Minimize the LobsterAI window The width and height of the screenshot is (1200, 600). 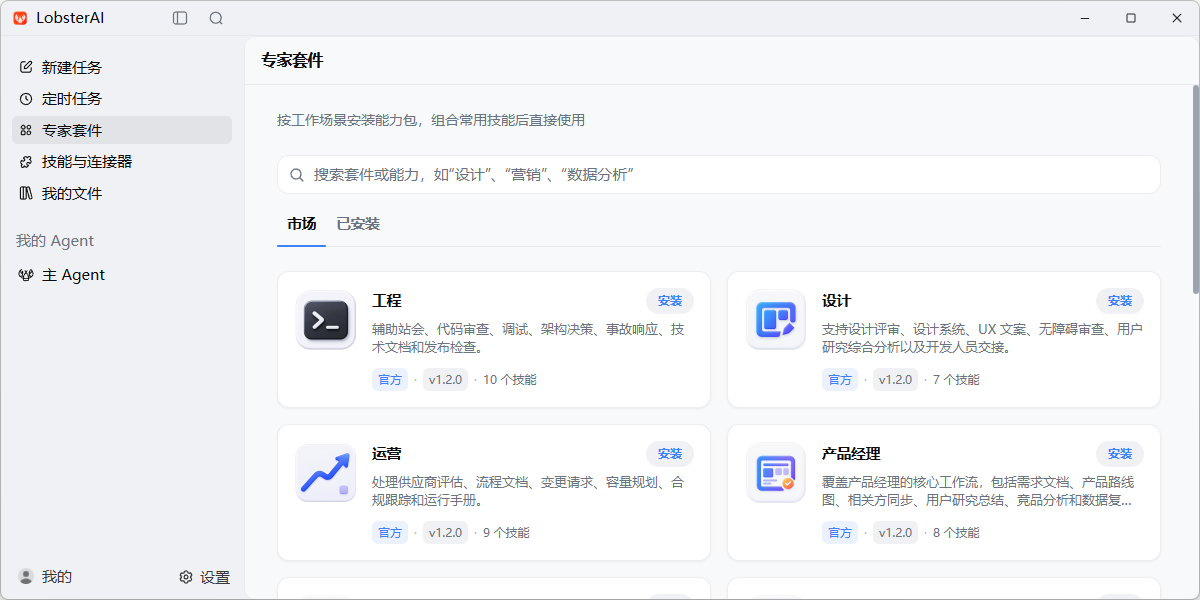(x=1085, y=18)
